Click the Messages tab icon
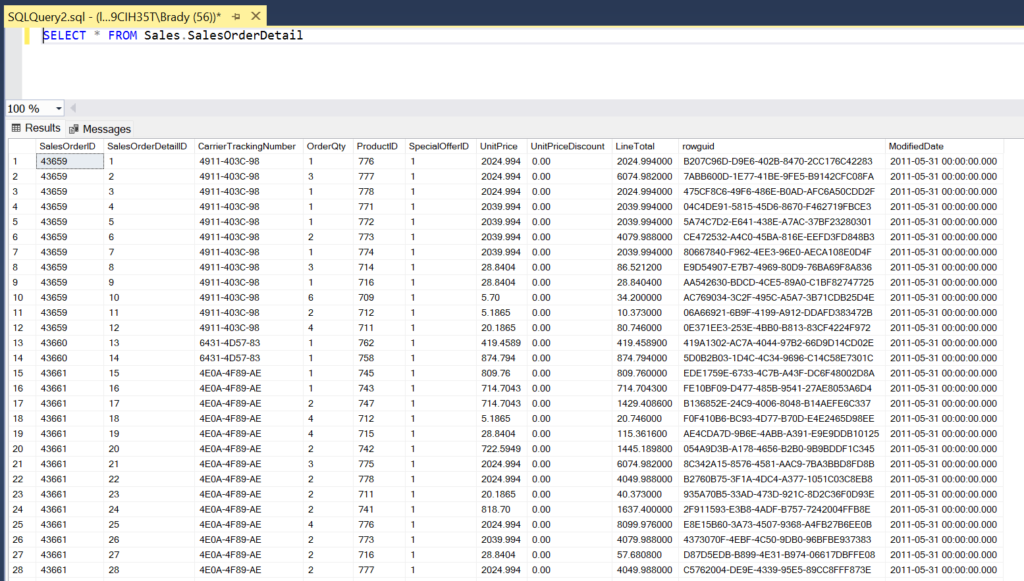This screenshot has width=1024, height=581. 73,128
